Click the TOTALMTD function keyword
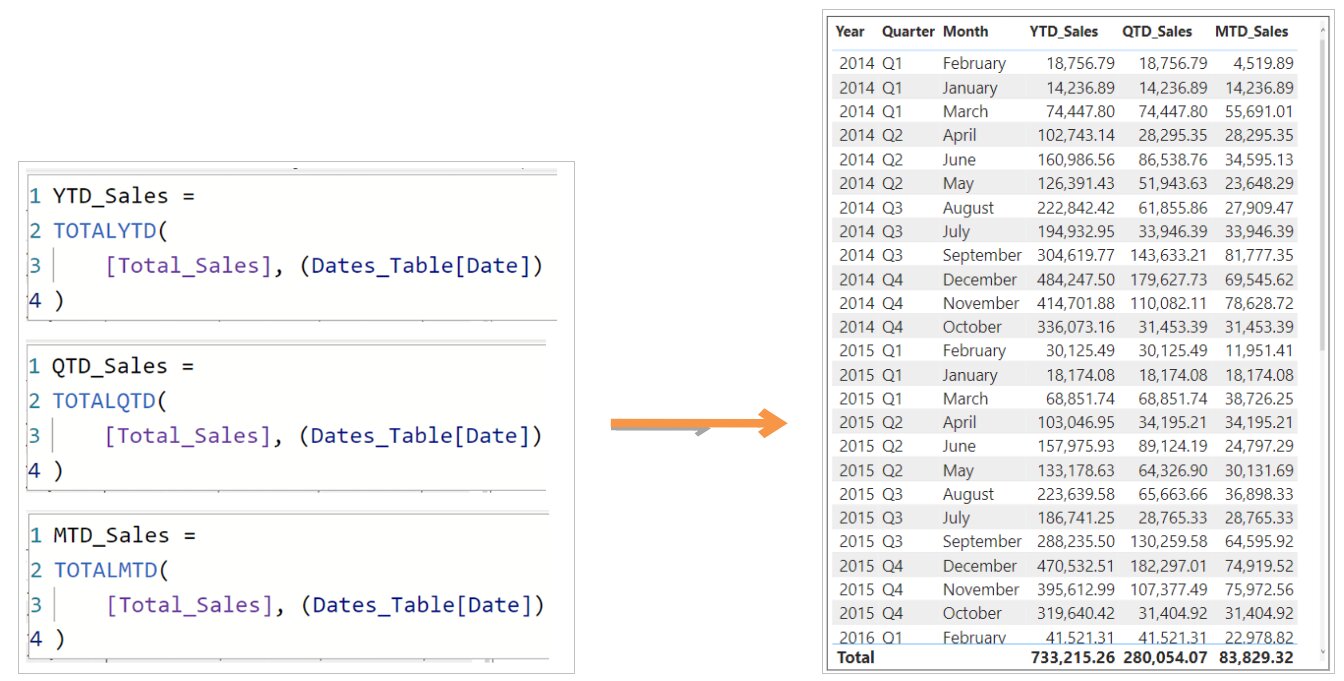Image resolution: width=1344 pixels, height=681 pixels. pos(105,570)
